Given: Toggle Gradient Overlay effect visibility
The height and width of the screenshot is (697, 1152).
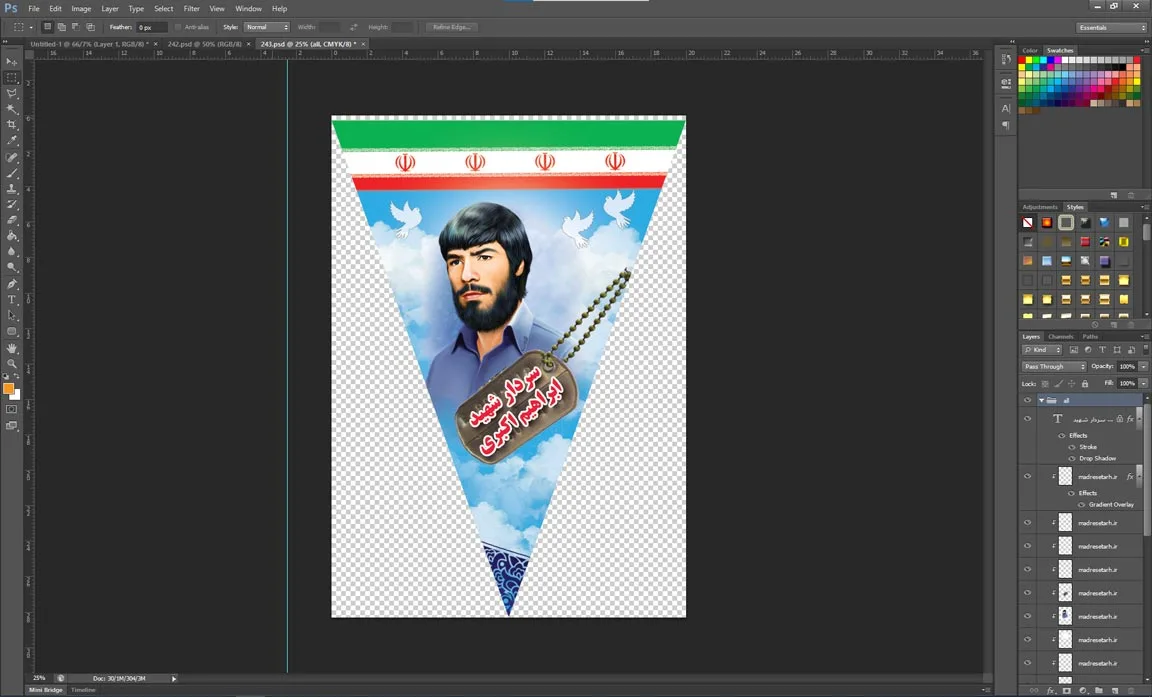Looking at the screenshot, I should click(1081, 505).
